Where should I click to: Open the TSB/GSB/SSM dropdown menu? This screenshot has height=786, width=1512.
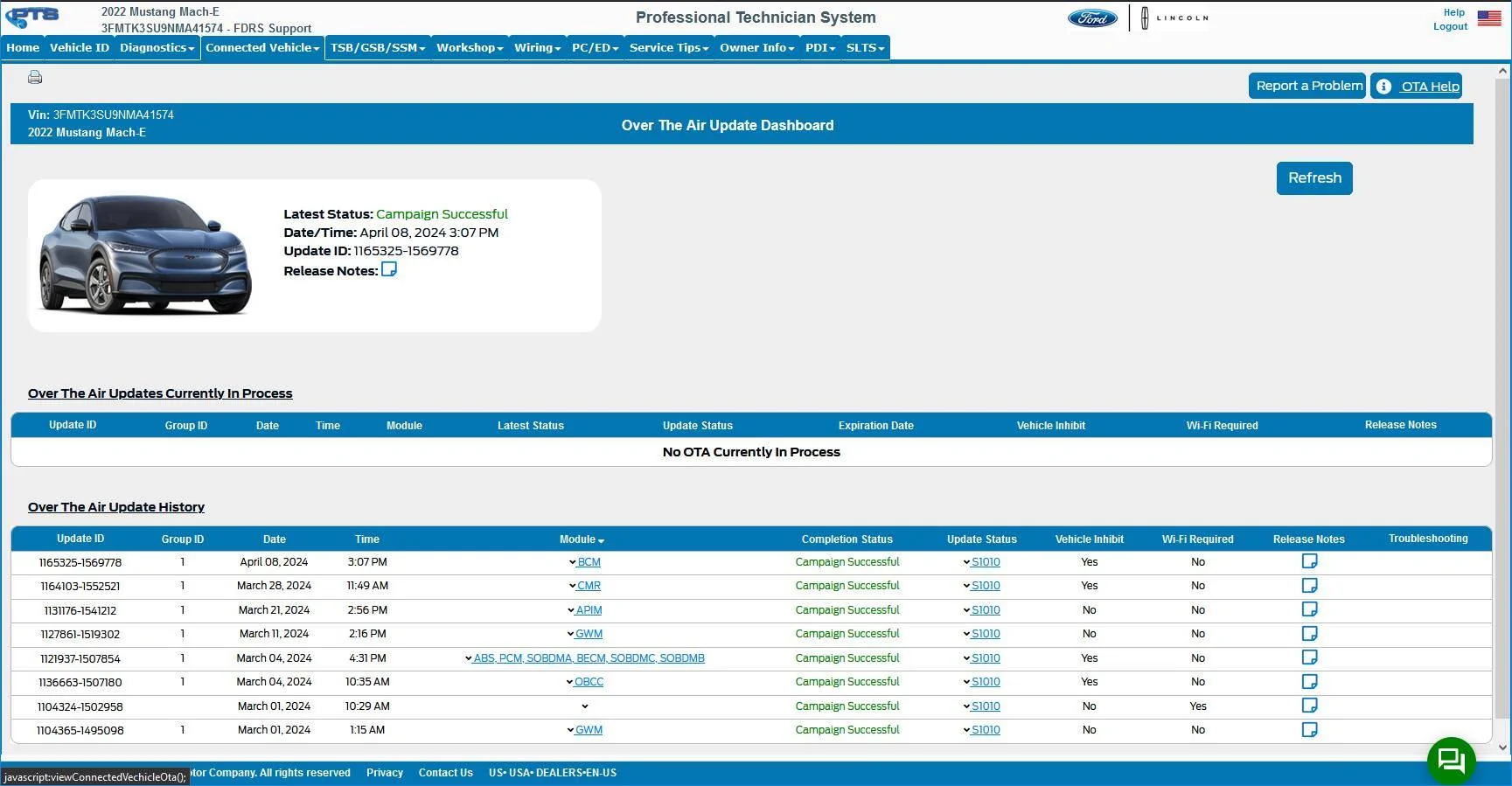(378, 48)
